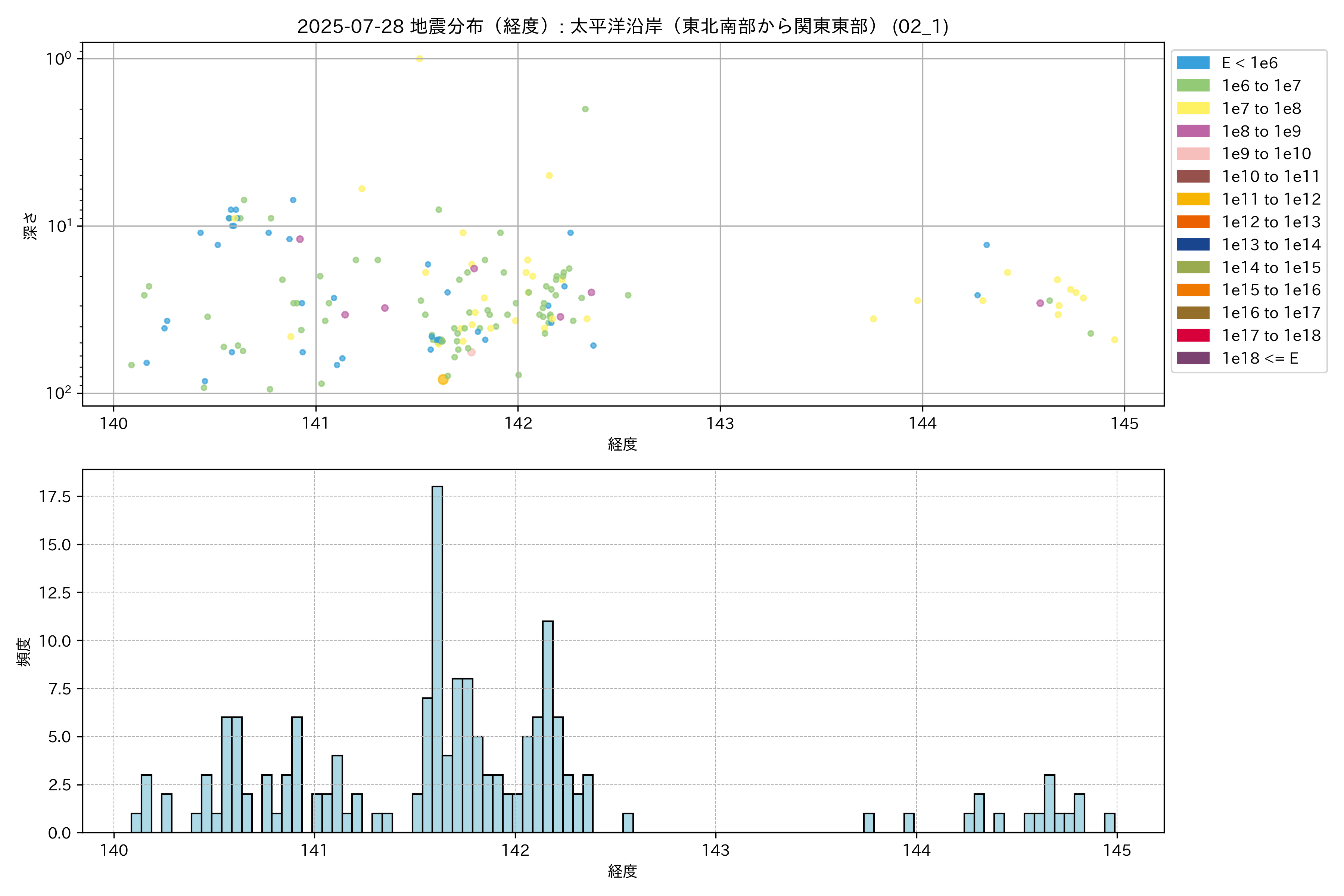The image size is (1344, 896).
Task: Click the 深さ y-axis label
Action: pyautogui.click(x=30, y=226)
